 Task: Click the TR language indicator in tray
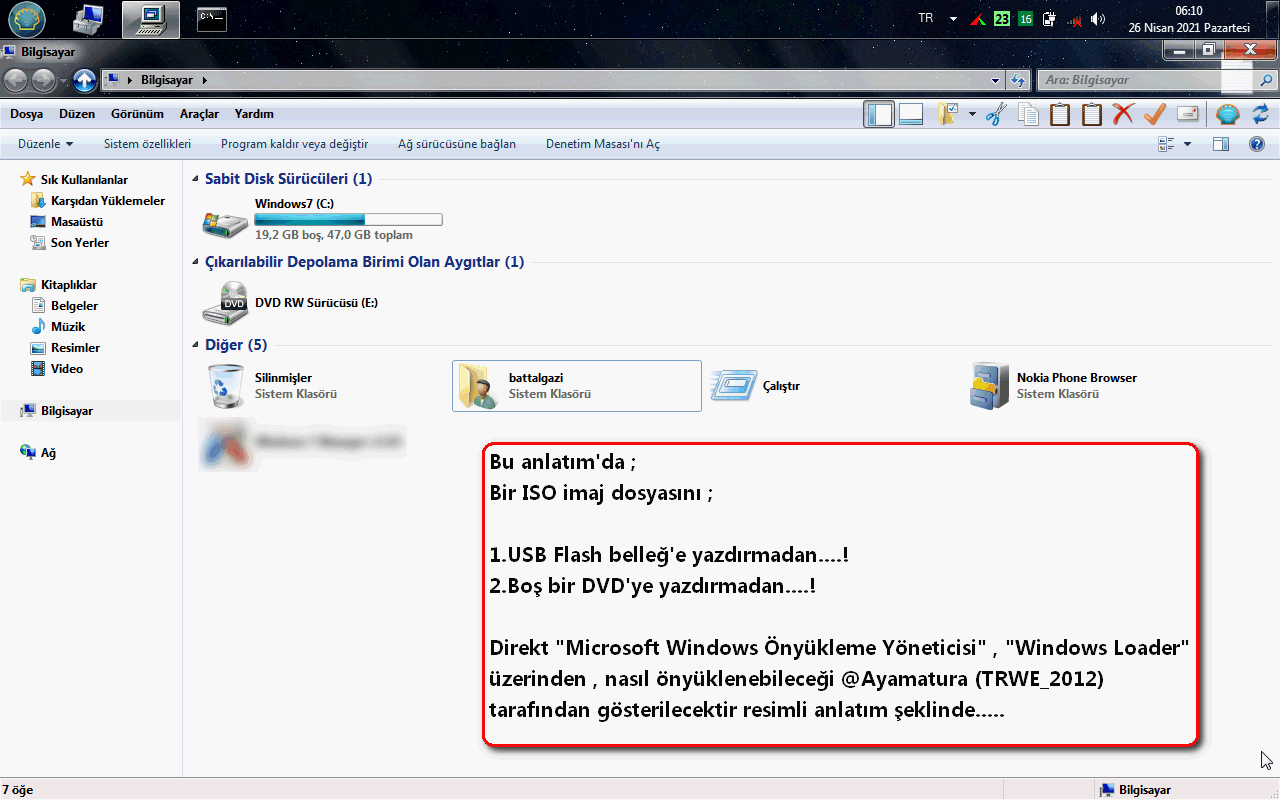(x=925, y=19)
